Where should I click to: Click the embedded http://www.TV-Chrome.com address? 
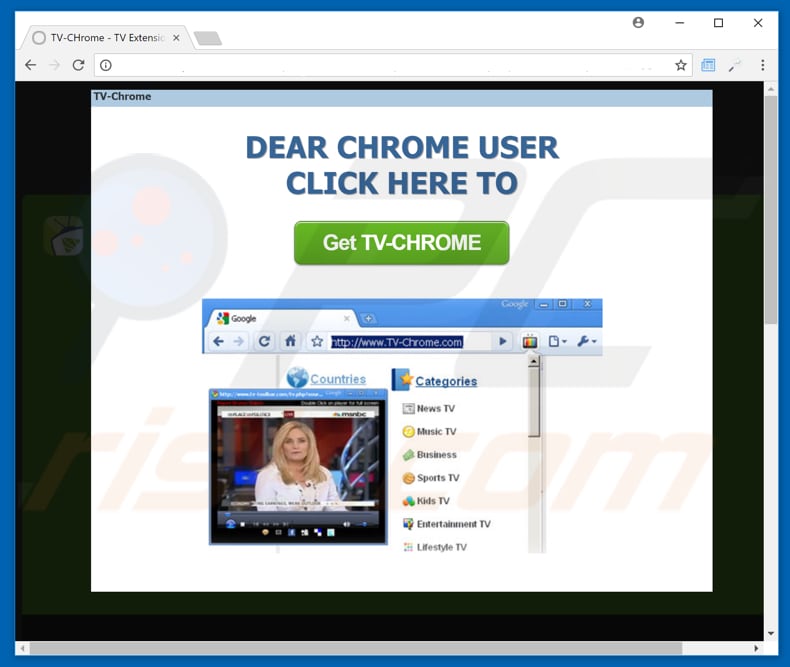[397, 343]
